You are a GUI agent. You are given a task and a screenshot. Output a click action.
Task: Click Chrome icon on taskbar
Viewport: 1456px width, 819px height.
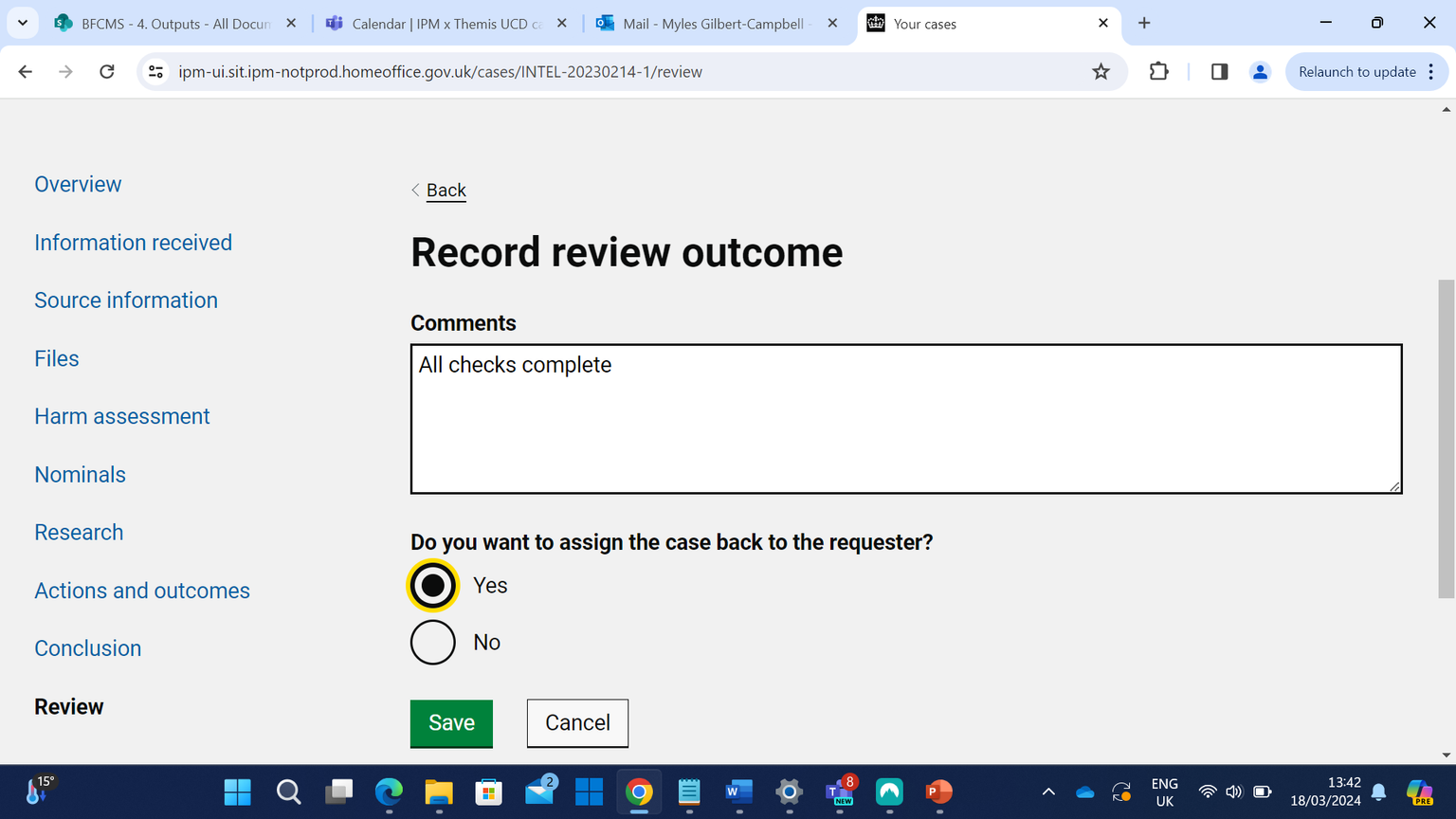click(x=639, y=792)
